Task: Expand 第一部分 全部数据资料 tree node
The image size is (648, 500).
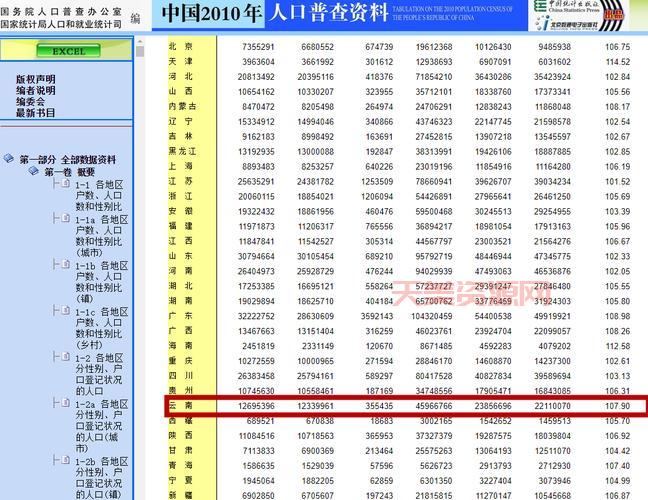Action: pos(68,160)
